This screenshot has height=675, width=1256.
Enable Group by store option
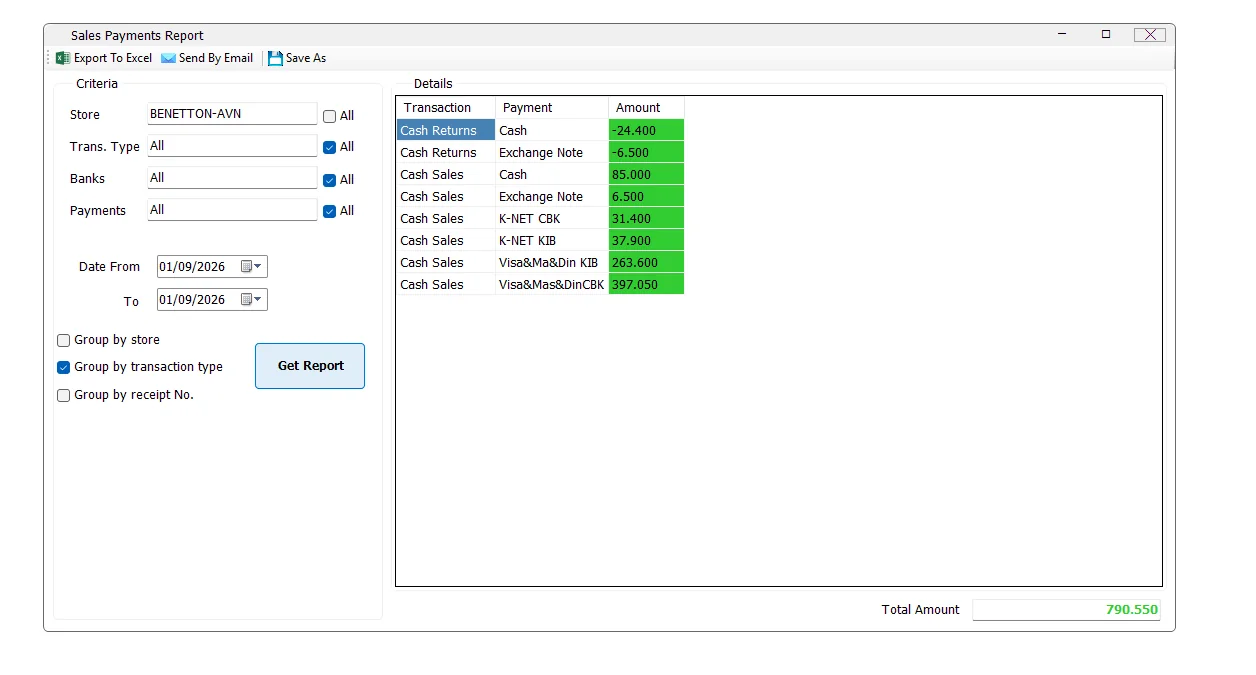coord(64,340)
